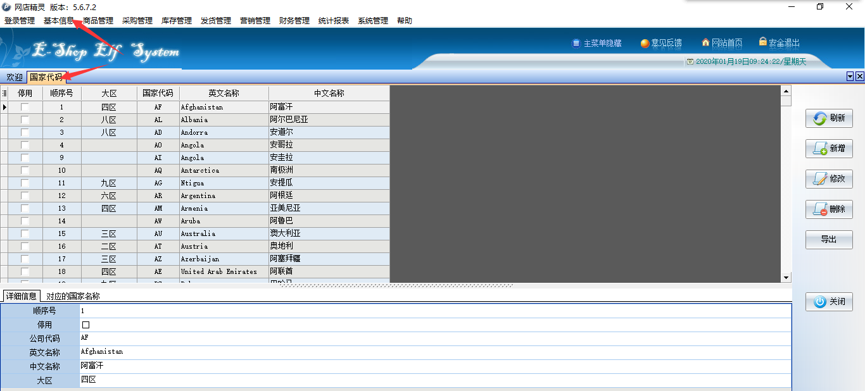
Task: Open the 统计报表 menu
Action: tap(334, 21)
